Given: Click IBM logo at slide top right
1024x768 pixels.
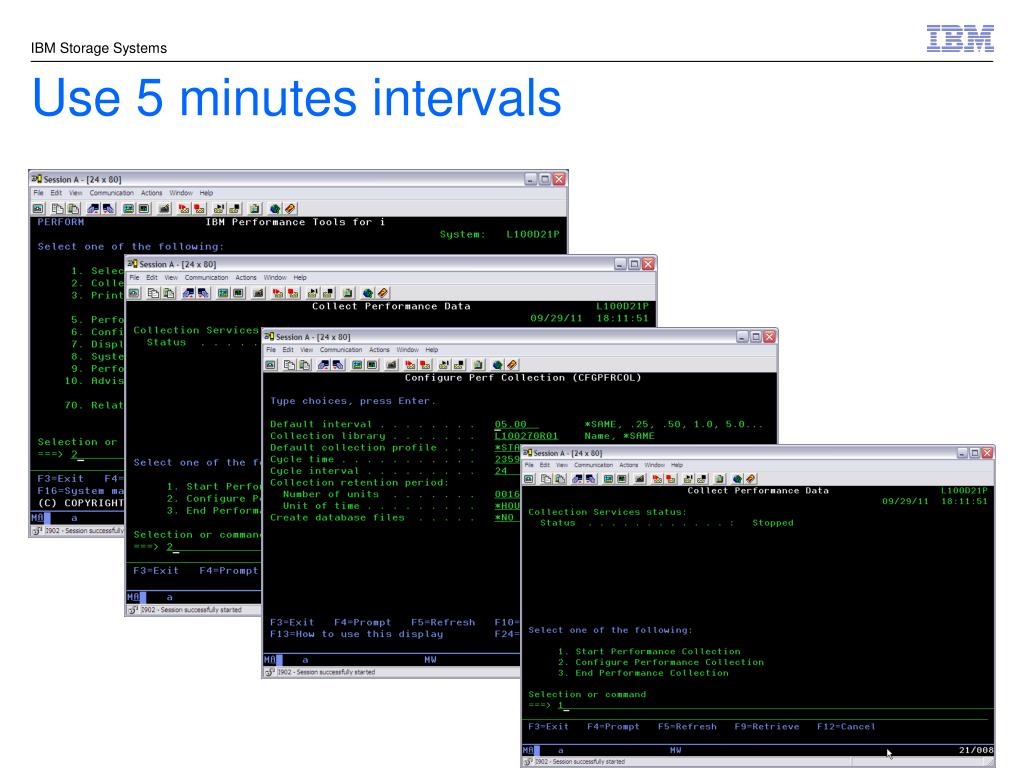Looking at the screenshot, I should [960, 39].
